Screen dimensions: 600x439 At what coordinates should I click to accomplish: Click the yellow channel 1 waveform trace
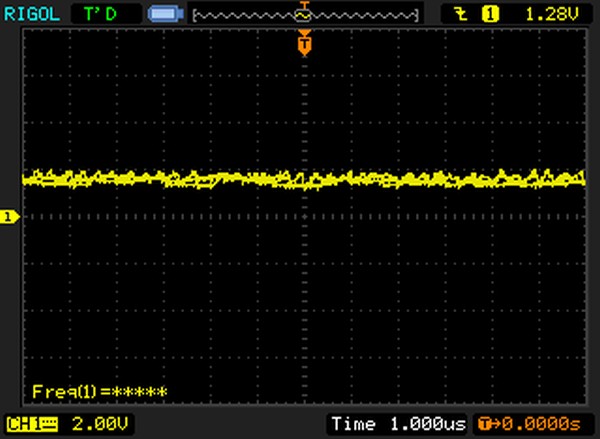tap(200, 179)
